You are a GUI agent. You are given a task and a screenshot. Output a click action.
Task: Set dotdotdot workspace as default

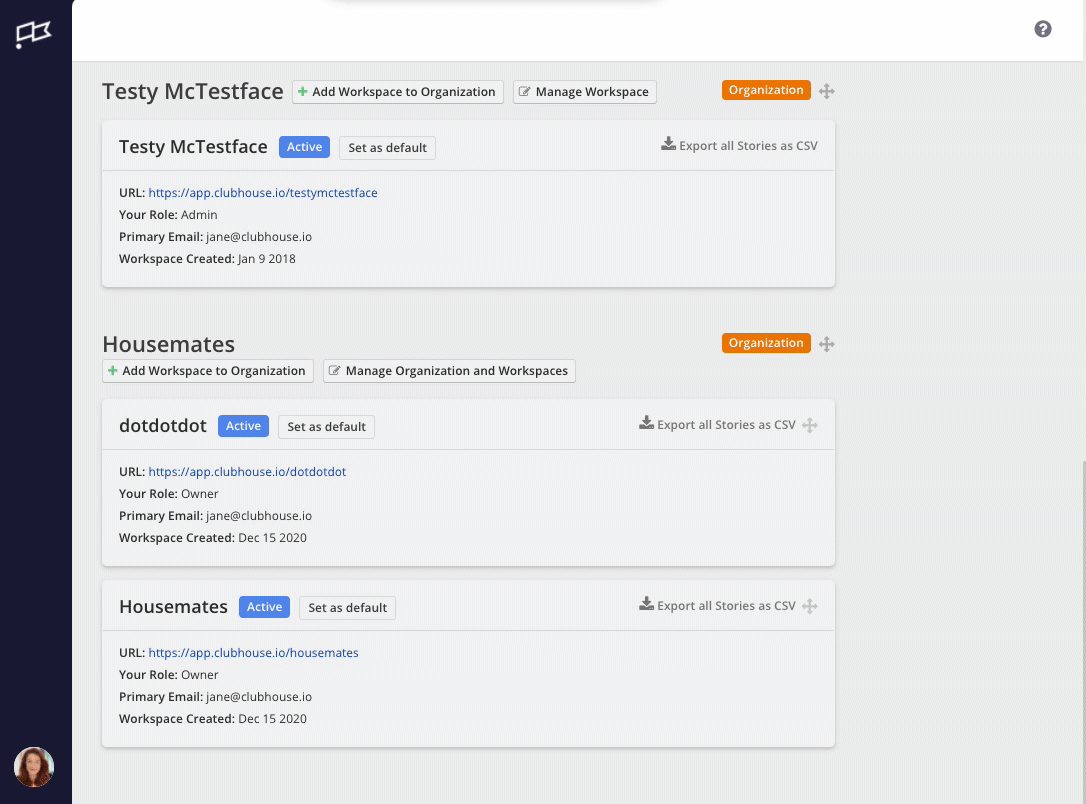(326, 427)
